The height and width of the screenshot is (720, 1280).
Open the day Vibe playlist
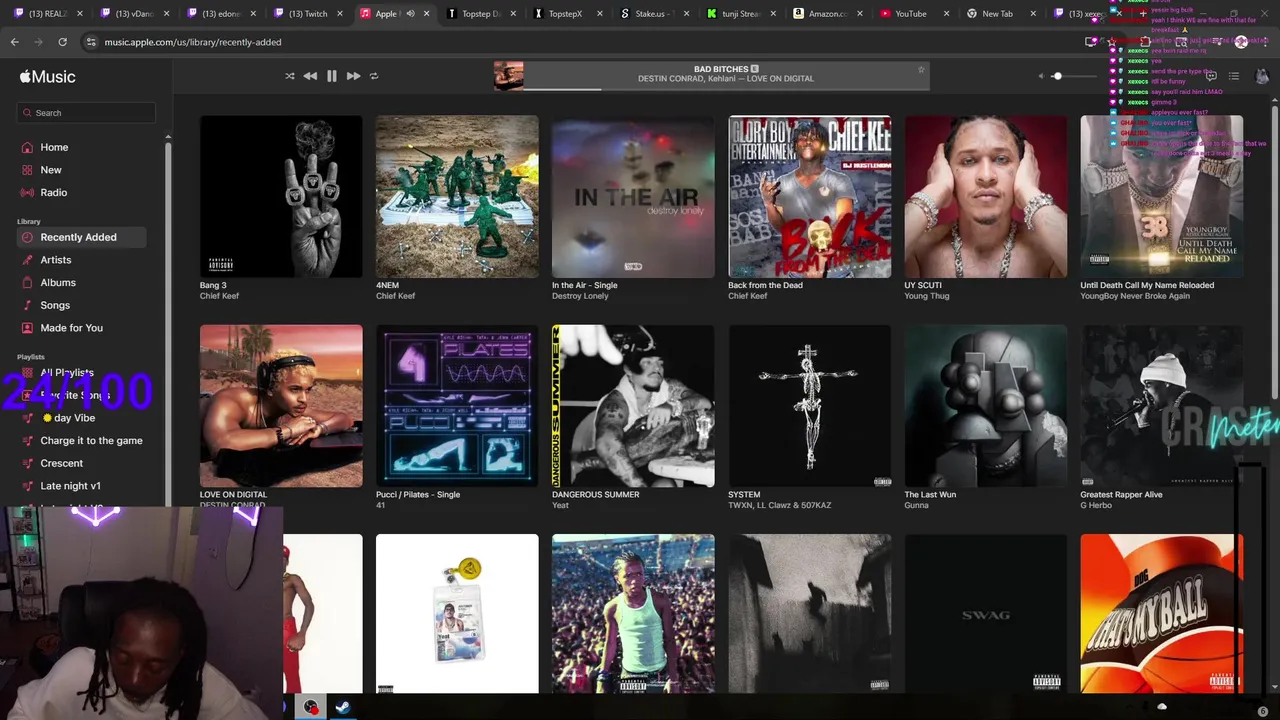point(81,418)
